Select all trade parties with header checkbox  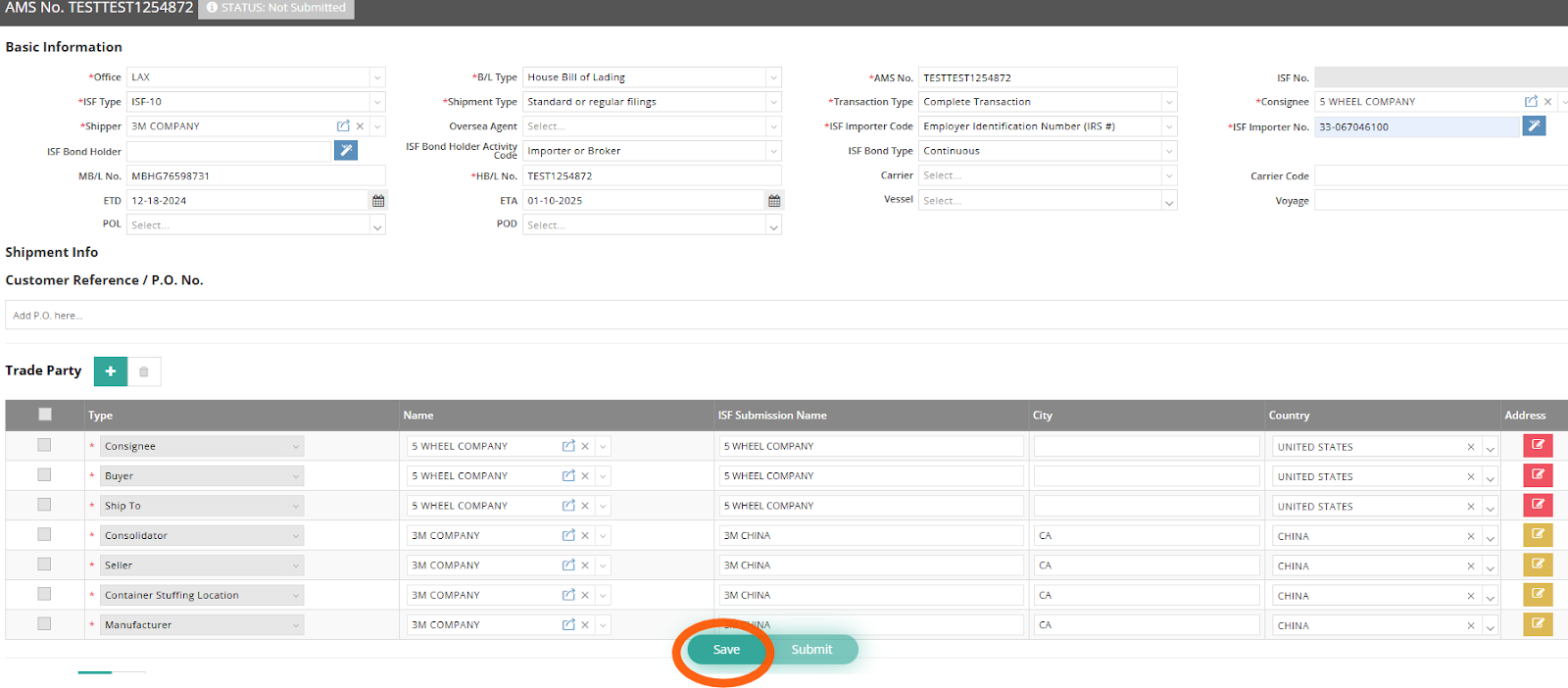[x=45, y=415]
